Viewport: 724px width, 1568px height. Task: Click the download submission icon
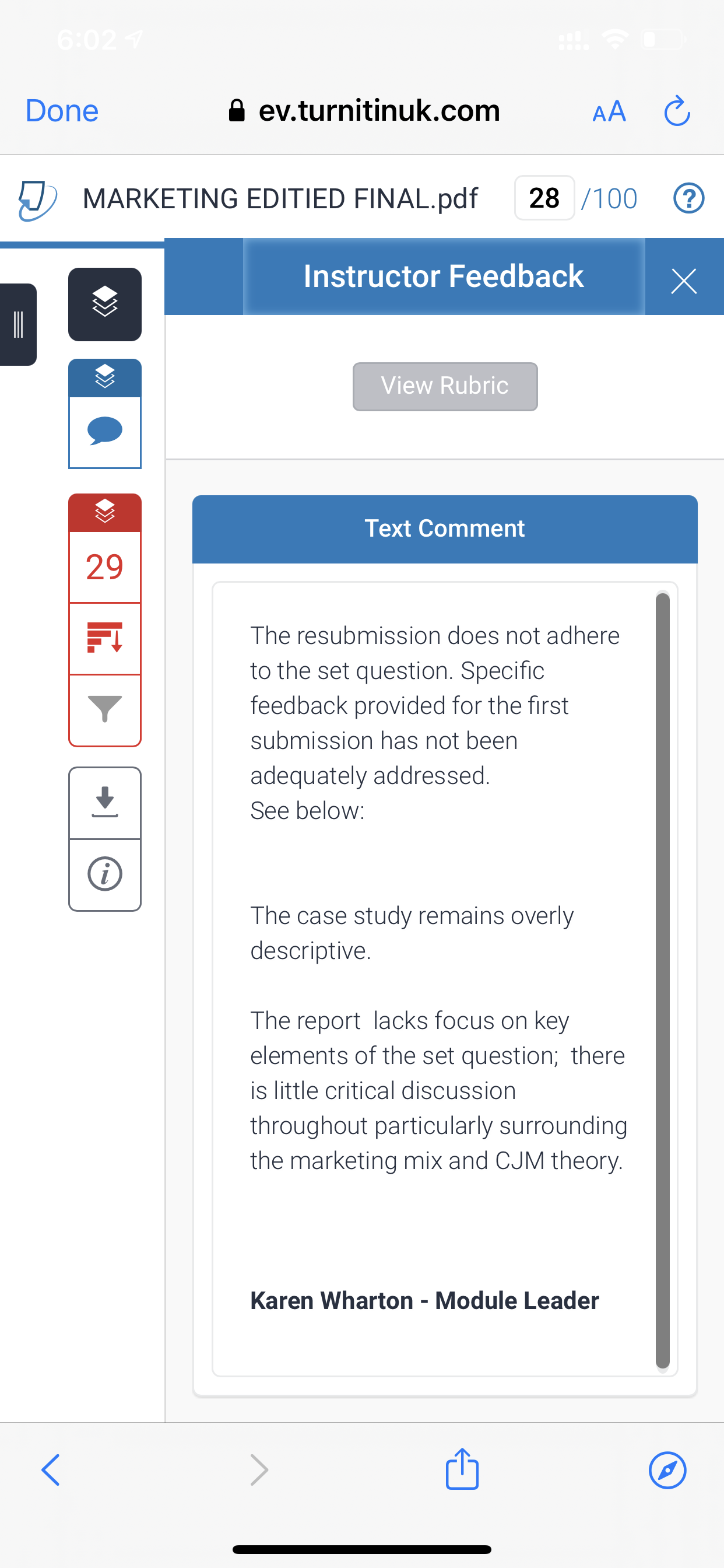pyautogui.click(x=105, y=803)
